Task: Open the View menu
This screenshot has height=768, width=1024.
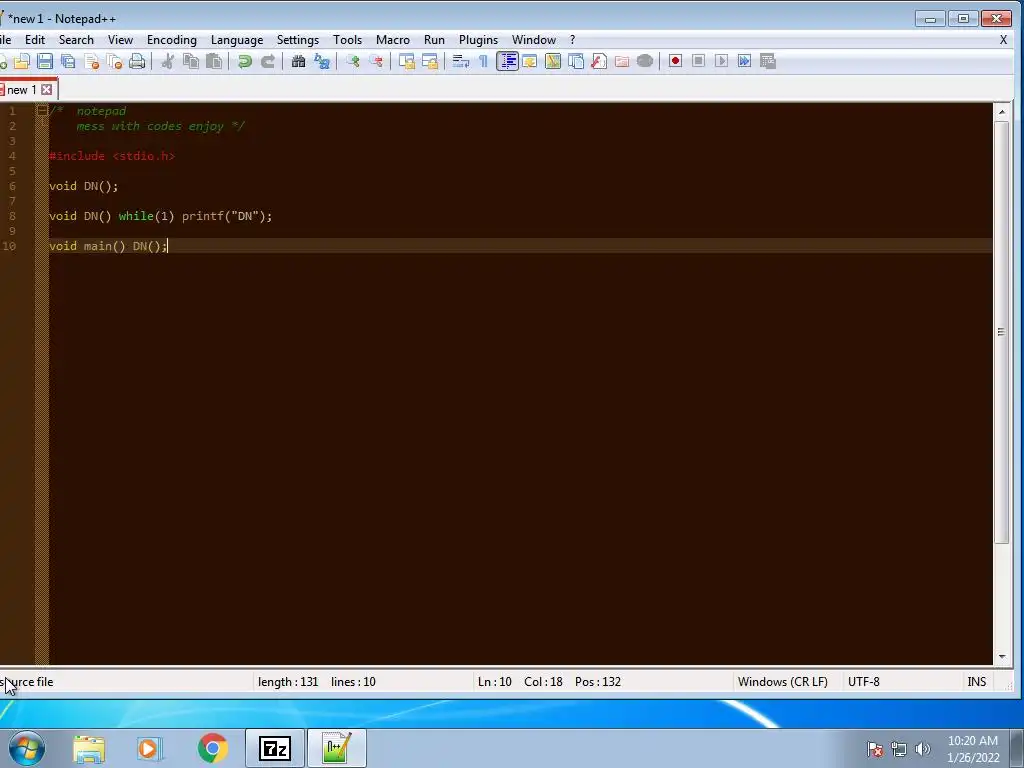Action: point(120,40)
